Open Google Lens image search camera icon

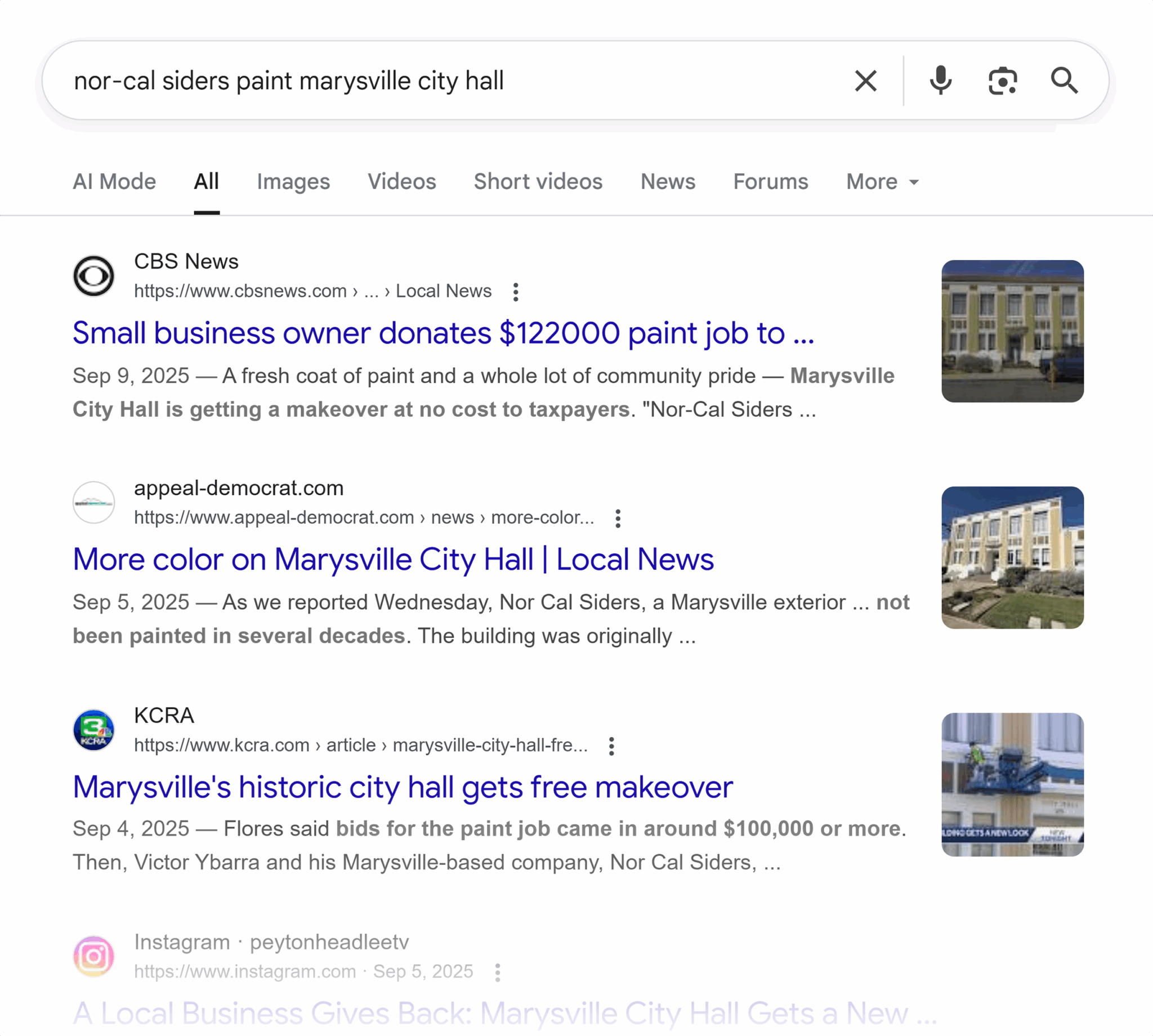pyautogui.click(x=1002, y=81)
